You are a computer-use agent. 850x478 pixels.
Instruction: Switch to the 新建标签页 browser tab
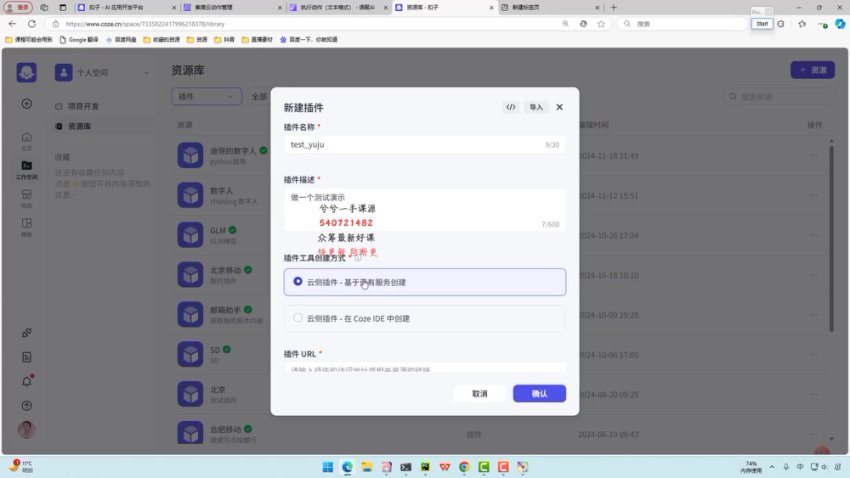[550, 7]
